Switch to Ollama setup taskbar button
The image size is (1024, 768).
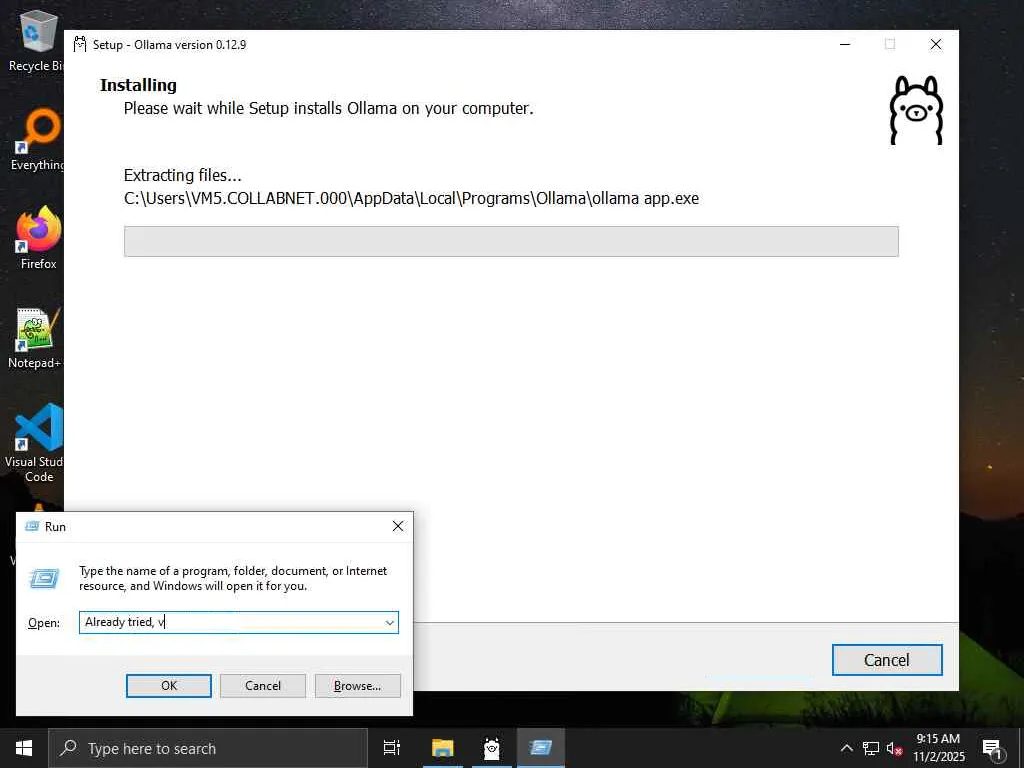tap(492, 748)
